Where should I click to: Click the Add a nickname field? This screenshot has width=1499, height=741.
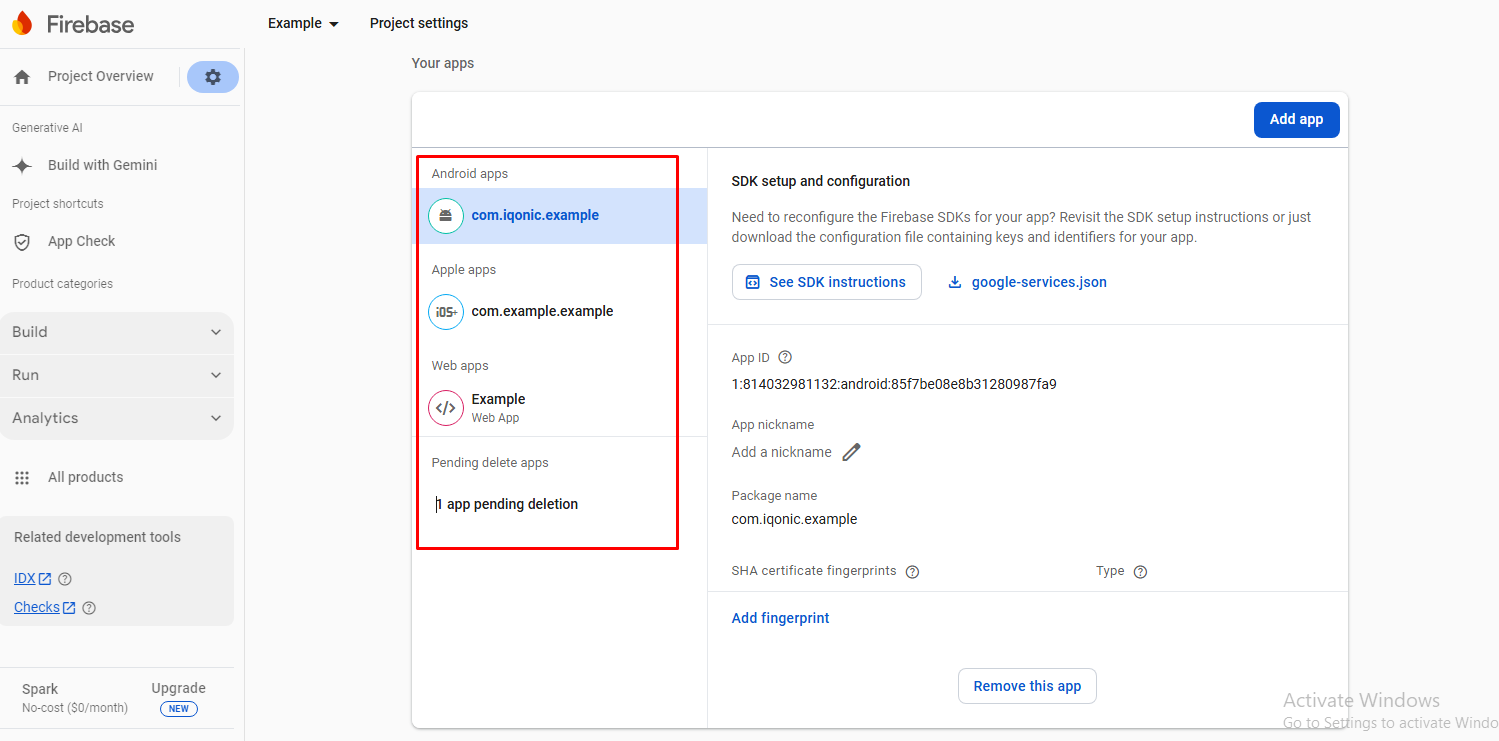[781, 452]
